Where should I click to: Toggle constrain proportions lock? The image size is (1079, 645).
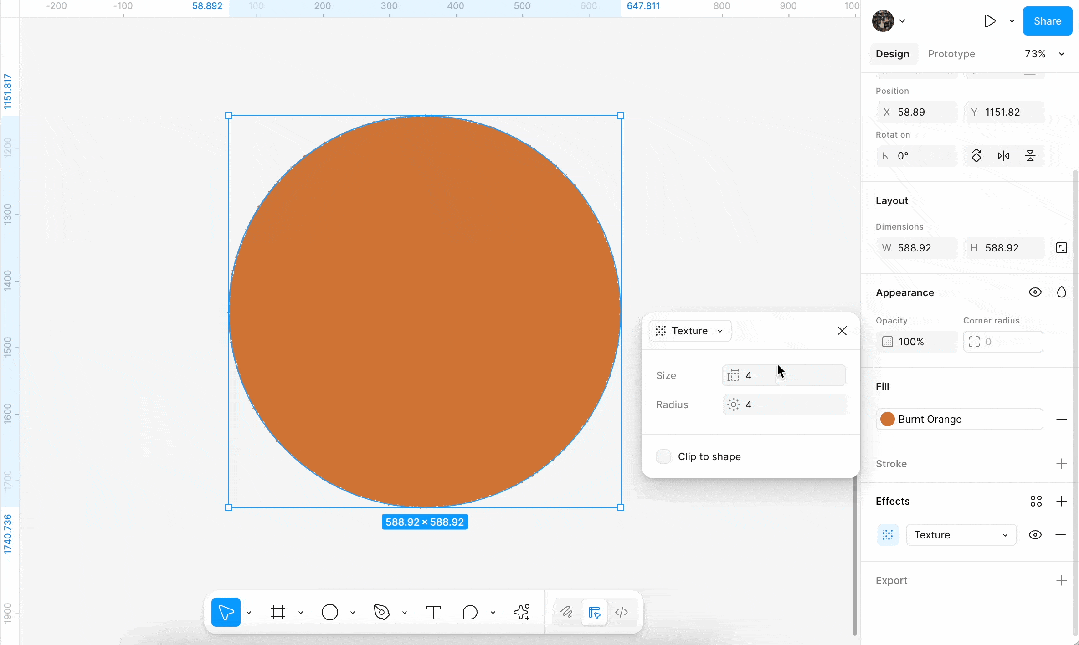(x=1061, y=248)
